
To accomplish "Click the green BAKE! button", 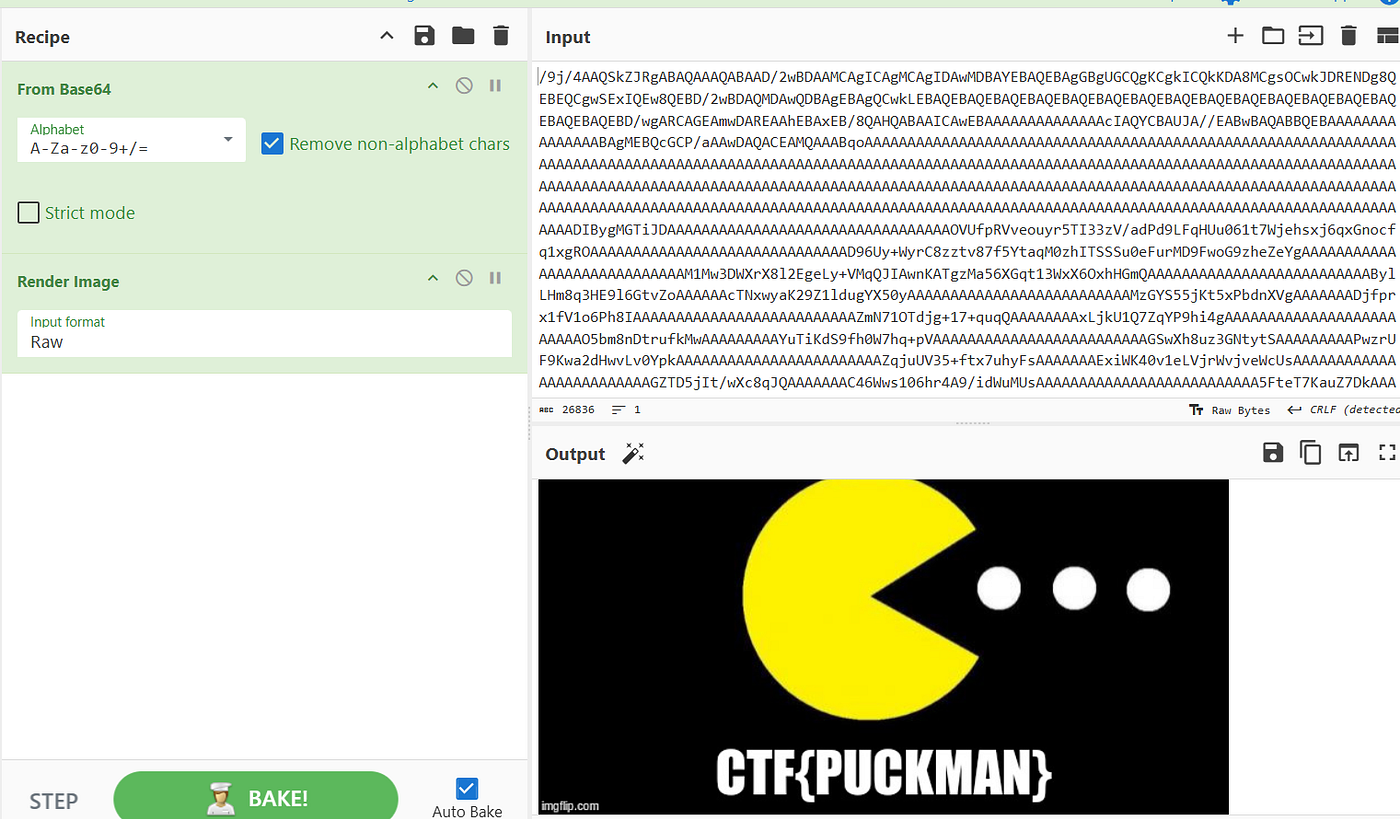I will pyautogui.click(x=256, y=797).
